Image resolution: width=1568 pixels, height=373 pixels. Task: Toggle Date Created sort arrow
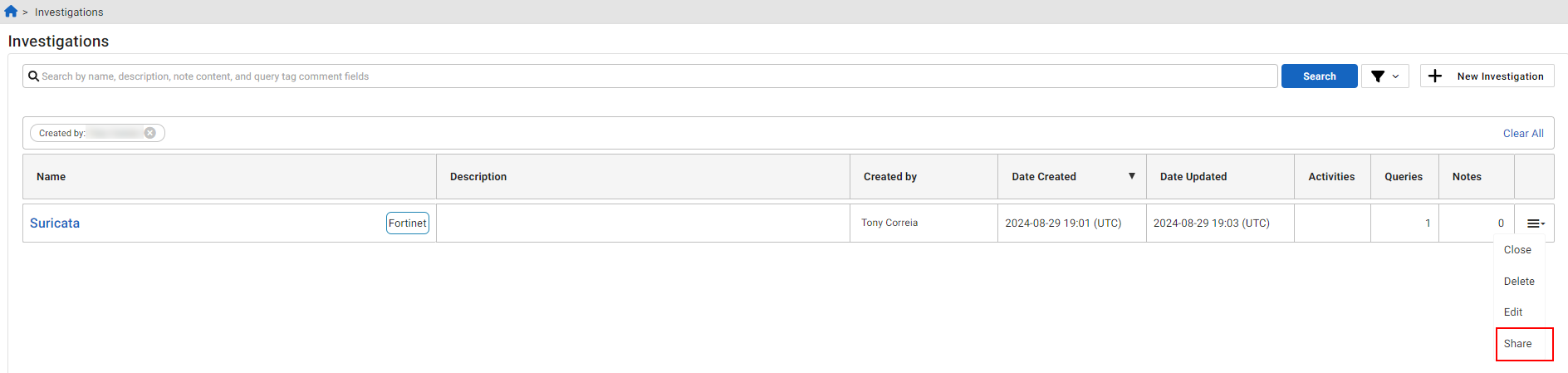[x=1131, y=176]
